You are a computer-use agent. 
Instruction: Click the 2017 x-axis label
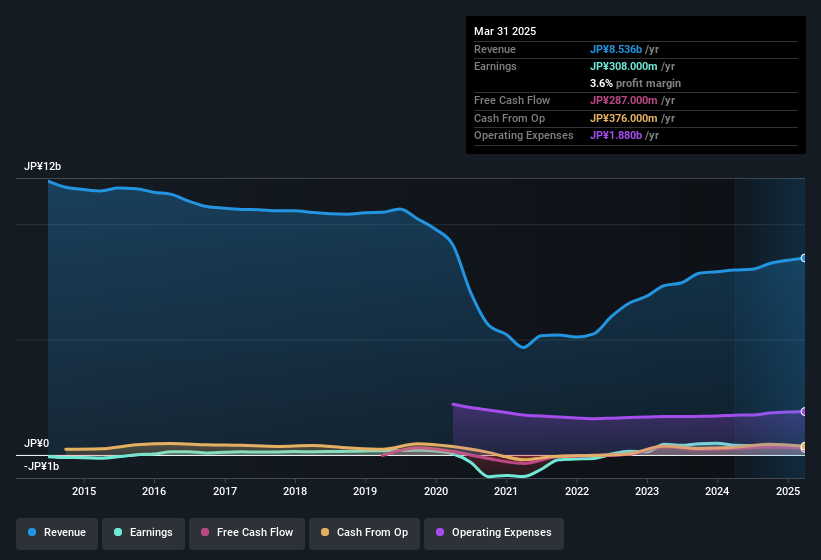point(225,491)
